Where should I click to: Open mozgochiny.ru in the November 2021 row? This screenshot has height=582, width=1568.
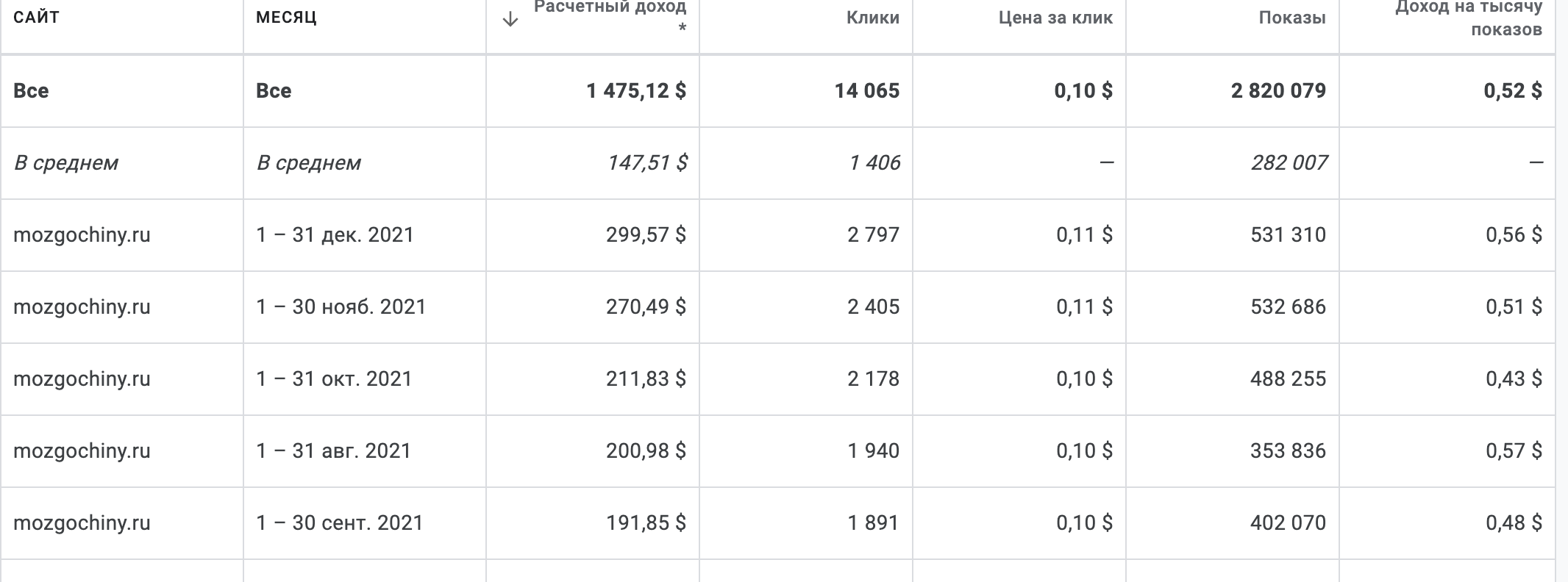coord(82,307)
